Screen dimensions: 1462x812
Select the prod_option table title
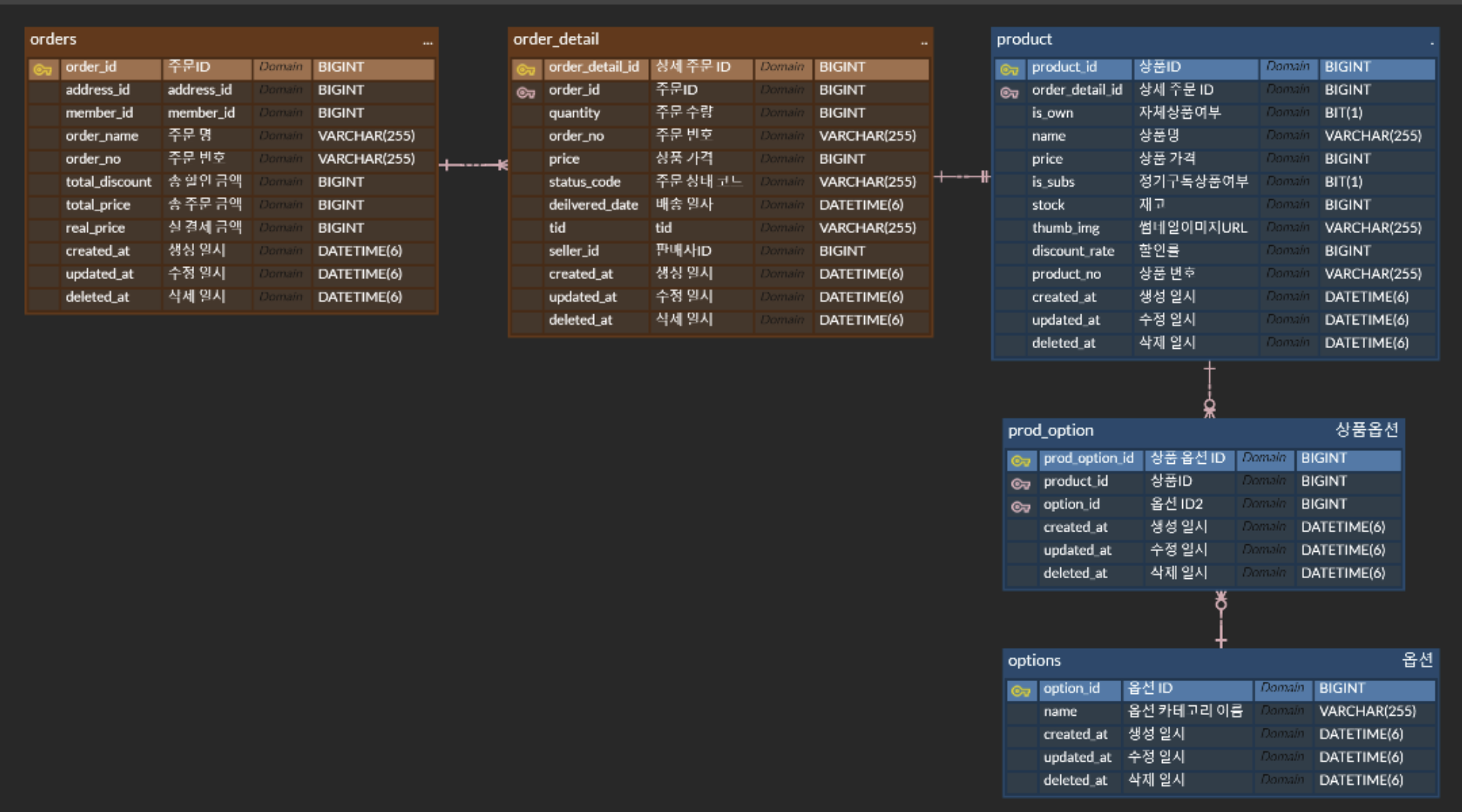pyautogui.click(x=1051, y=430)
